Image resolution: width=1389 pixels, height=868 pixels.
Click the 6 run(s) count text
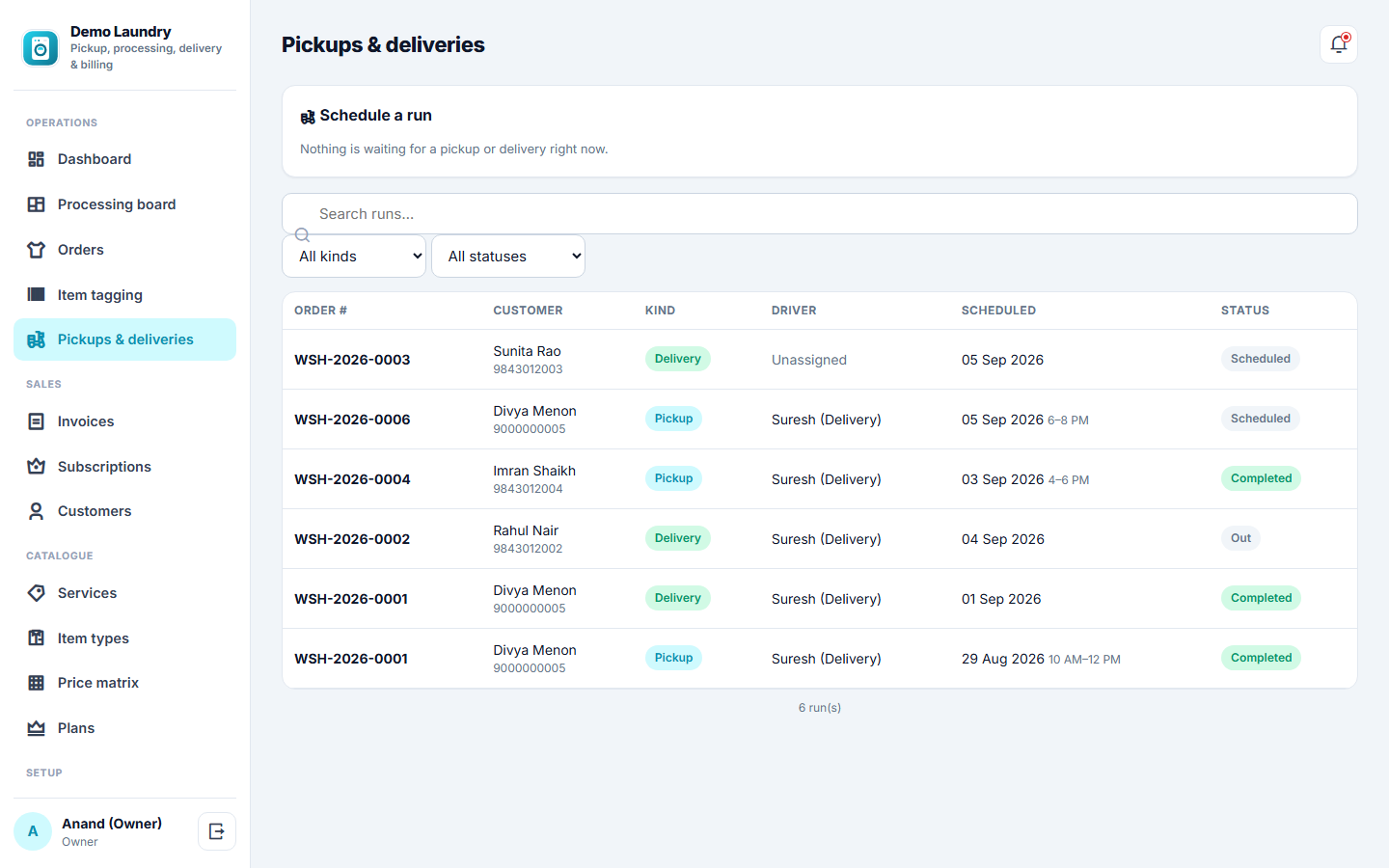(x=820, y=708)
